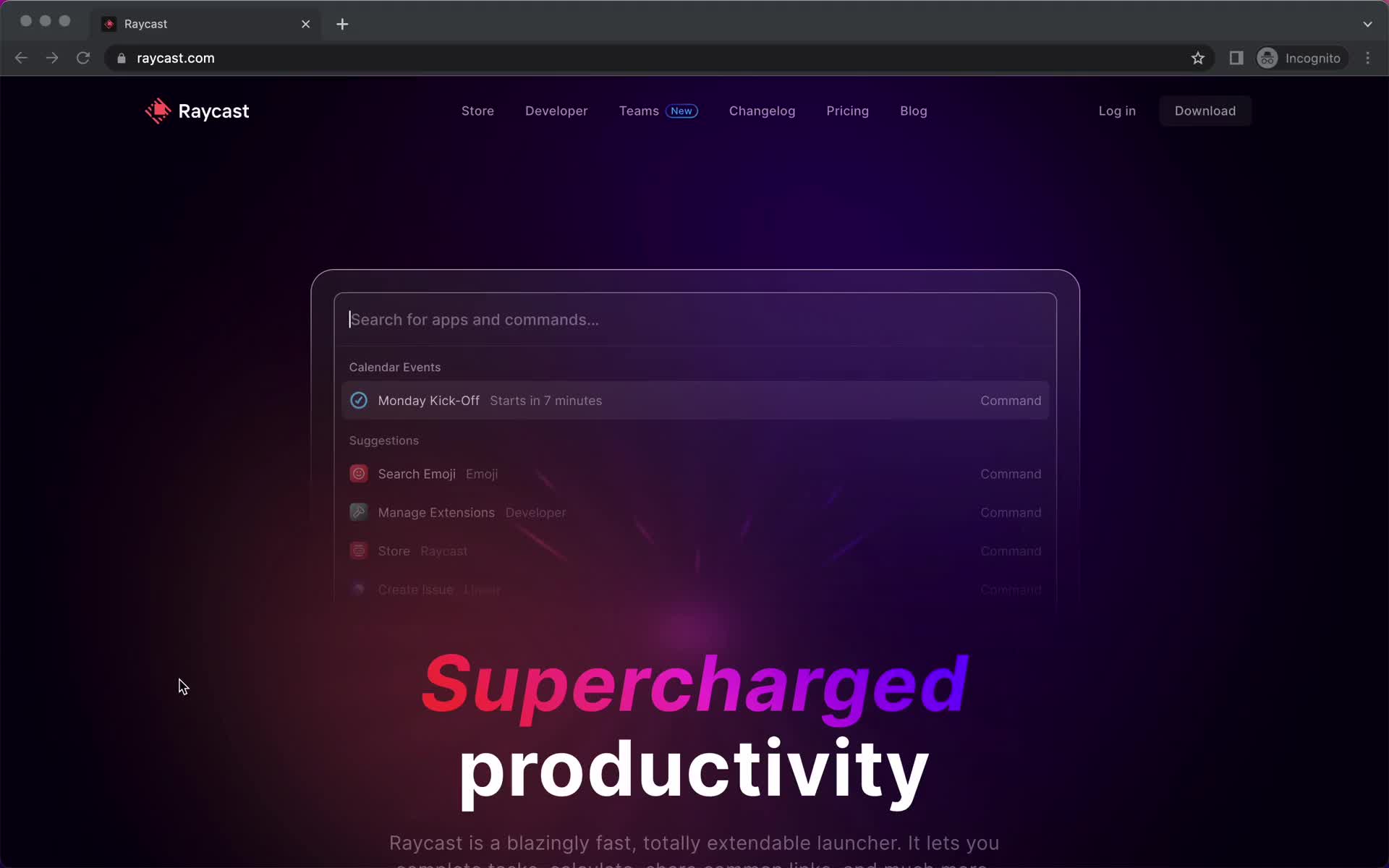Image resolution: width=1389 pixels, height=868 pixels.
Task: Click the search bar input field
Action: (x=694, y=319)
